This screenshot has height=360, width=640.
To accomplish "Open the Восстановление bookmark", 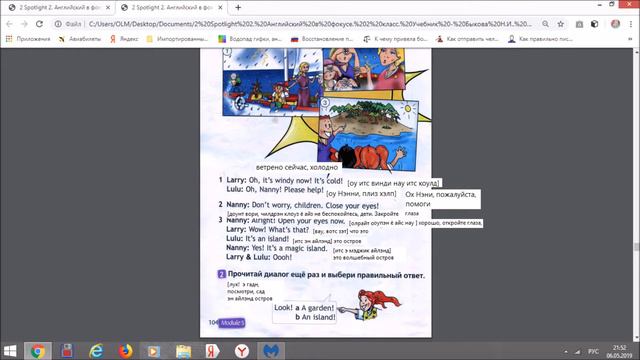I will tap(322, 39).
